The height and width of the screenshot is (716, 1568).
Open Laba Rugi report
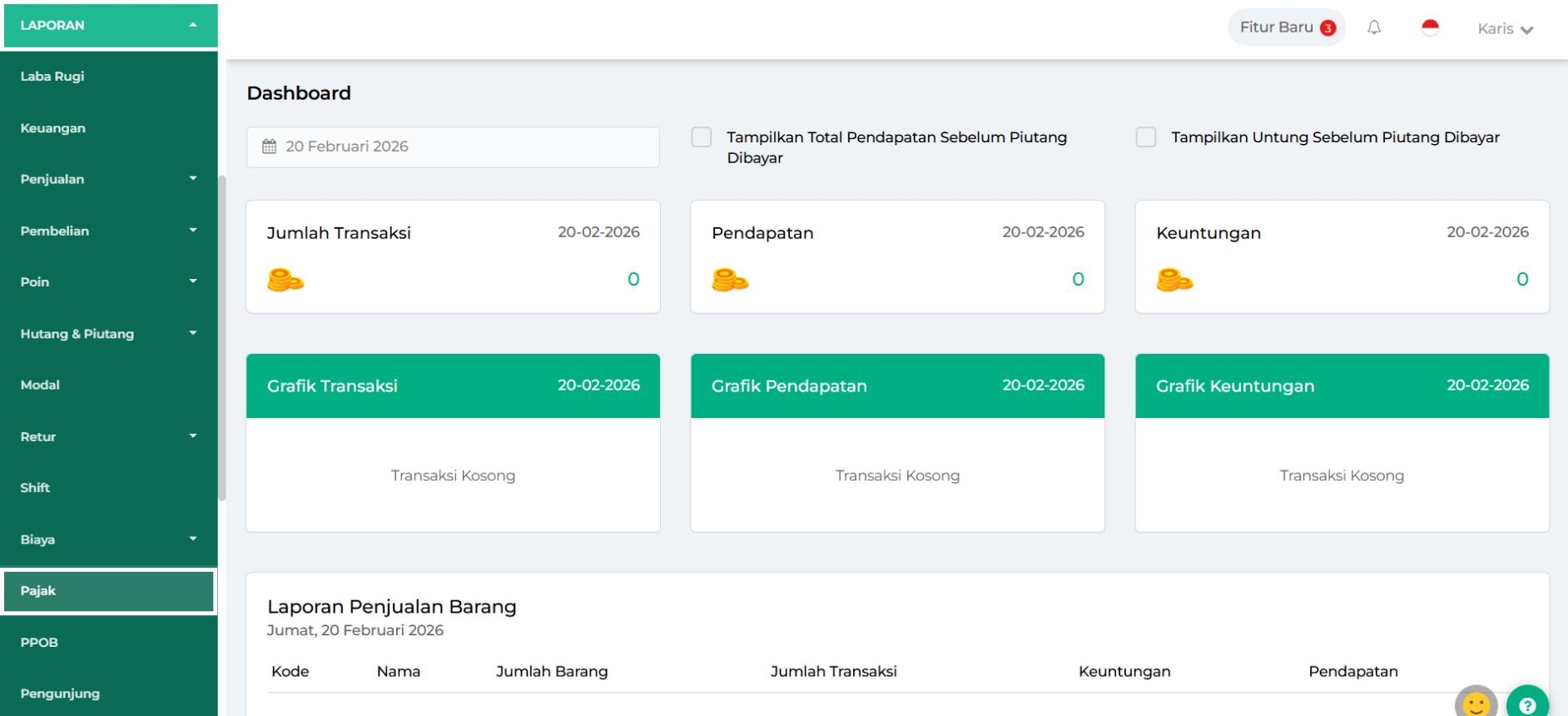[x=52, y=77]
